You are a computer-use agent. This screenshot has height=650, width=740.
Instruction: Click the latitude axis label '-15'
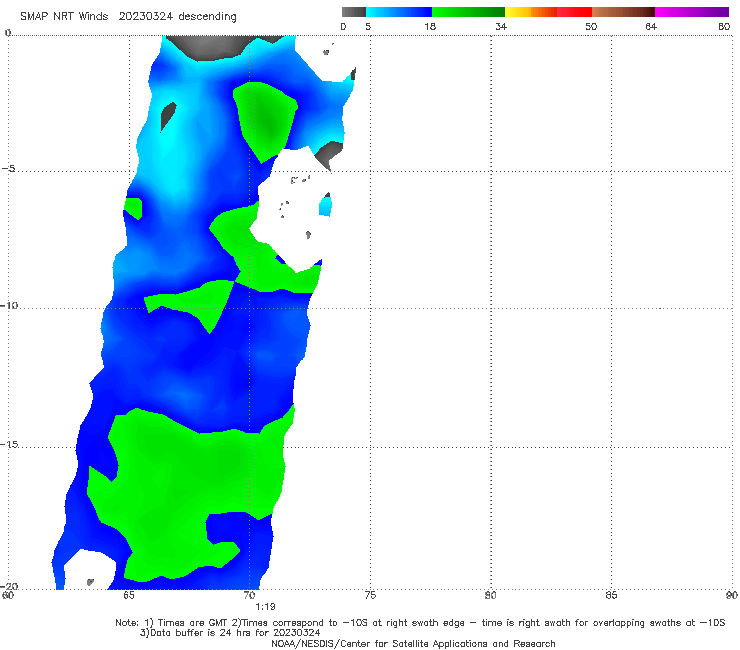point(9,444)
